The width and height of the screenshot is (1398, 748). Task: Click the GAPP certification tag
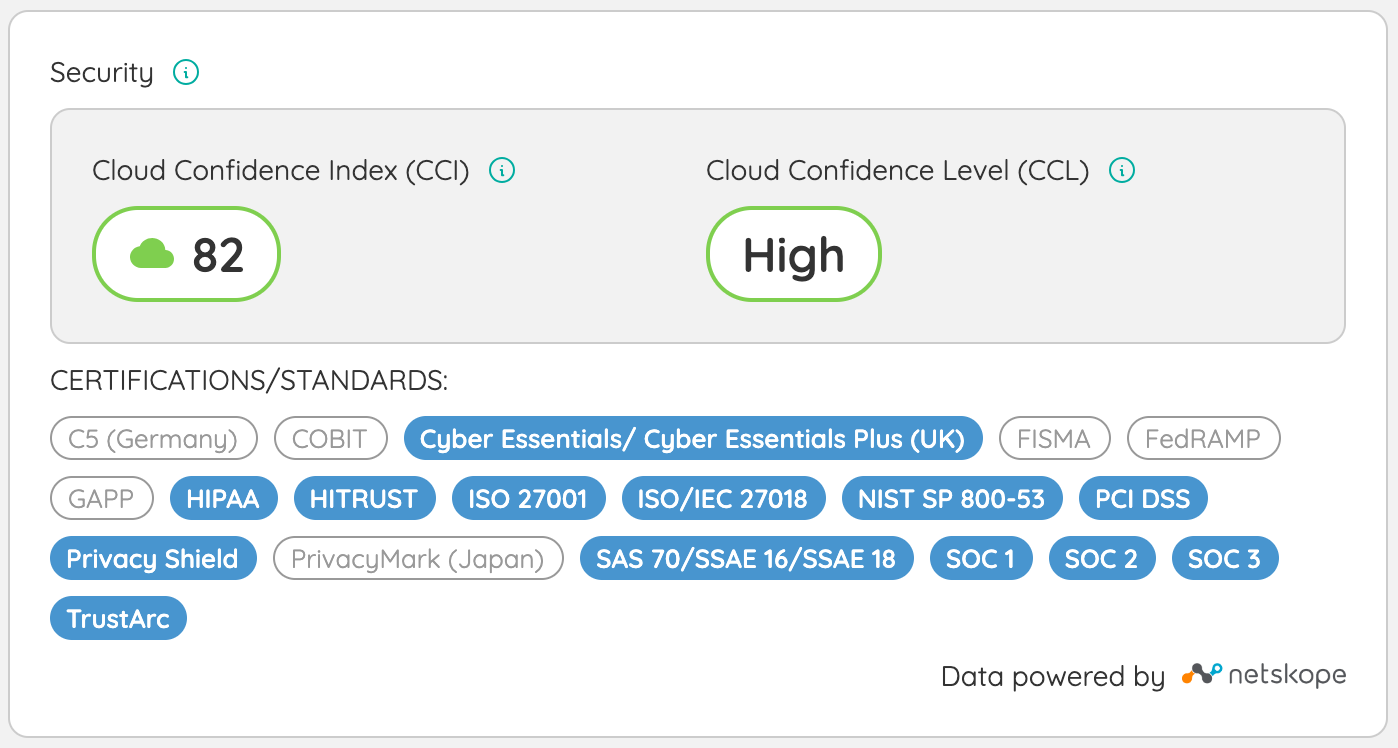coord(102,498)
